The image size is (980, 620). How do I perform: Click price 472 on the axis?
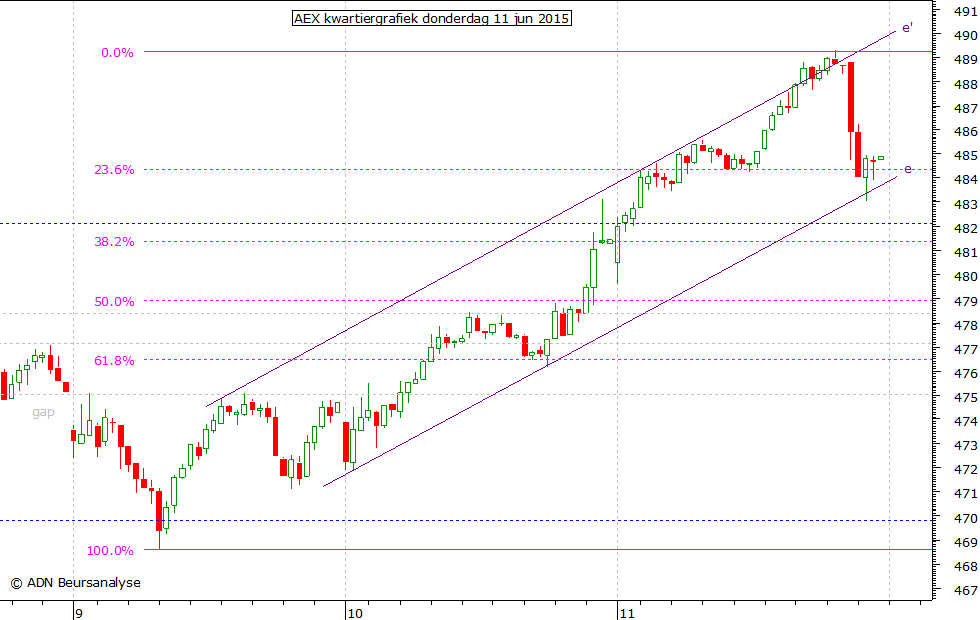(x=966, y=469)
